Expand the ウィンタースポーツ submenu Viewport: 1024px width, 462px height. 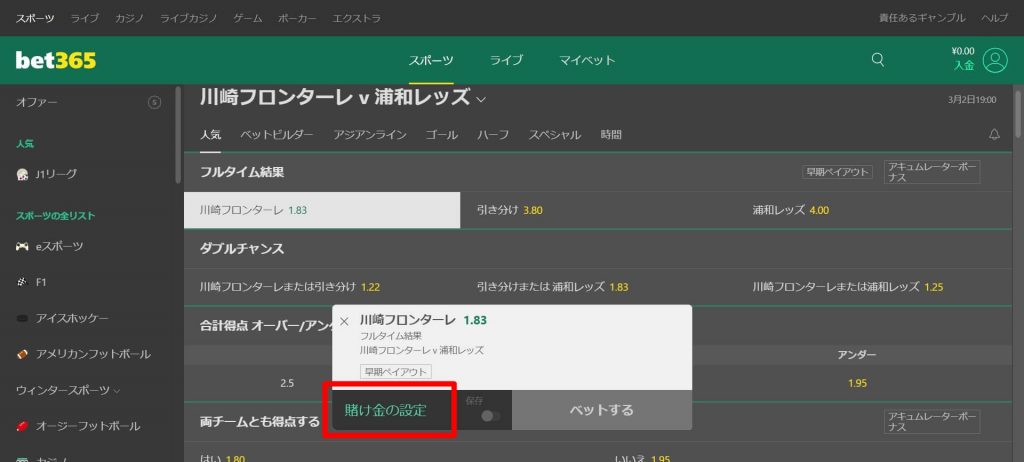pos(68,390)
